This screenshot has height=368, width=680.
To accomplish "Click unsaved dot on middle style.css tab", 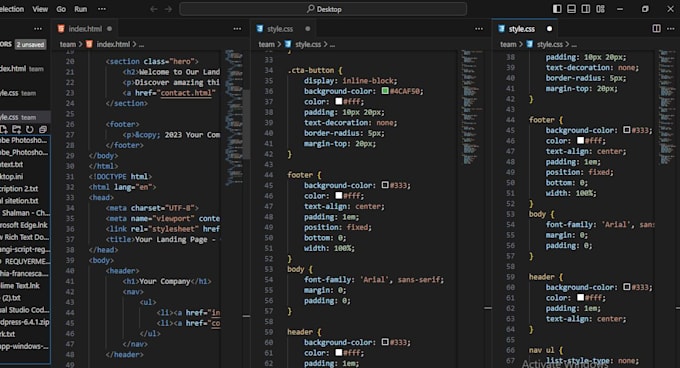I will (307, 29).
